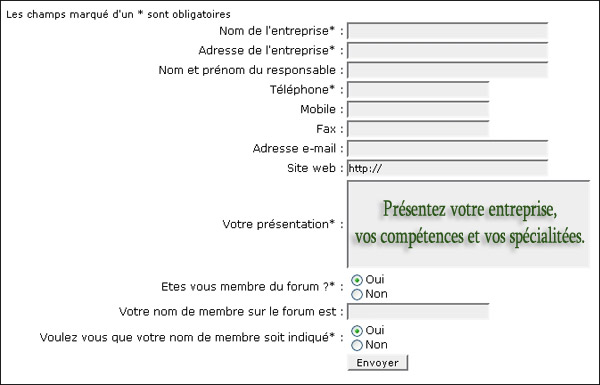The width and height of the screenshot is (600, 385).
Task: Click the forum member name field
Action: click(x=418, y=312)
